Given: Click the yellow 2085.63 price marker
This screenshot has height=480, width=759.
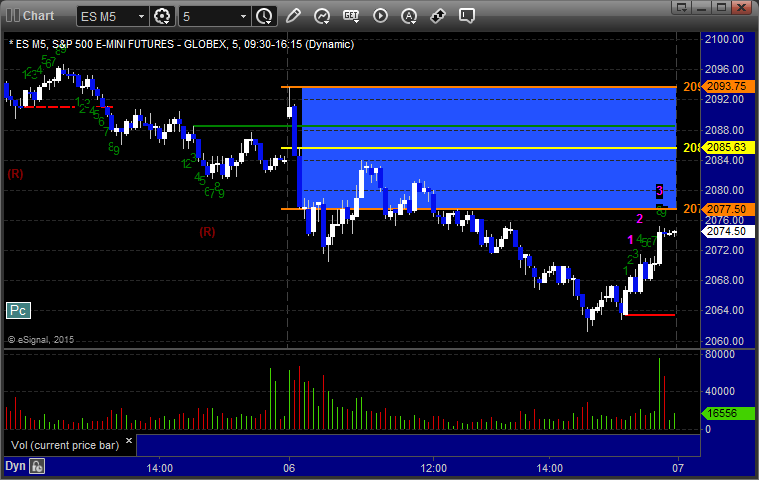Looking at the screenshot, I should point(728,148).
